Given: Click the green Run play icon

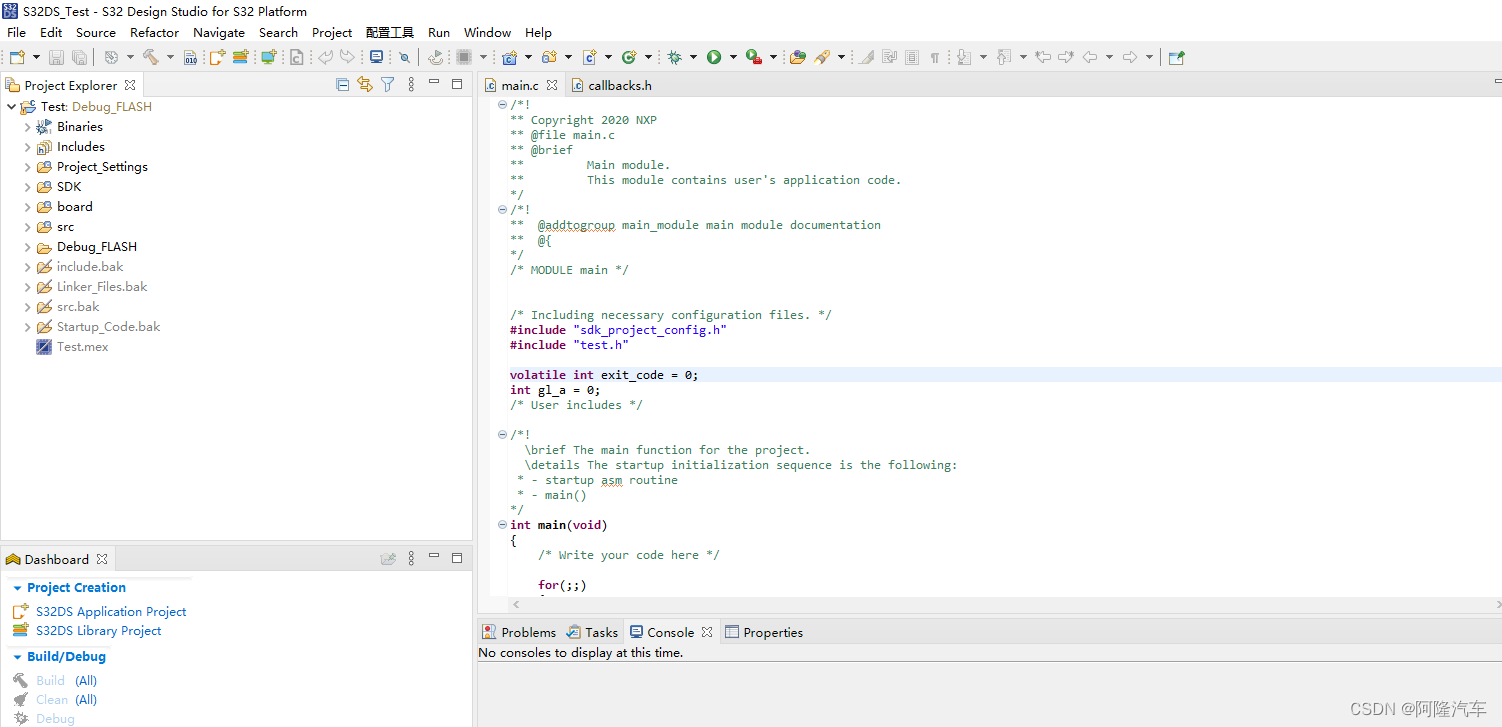Looking at the screenshot, I should [x=714, y=57].
